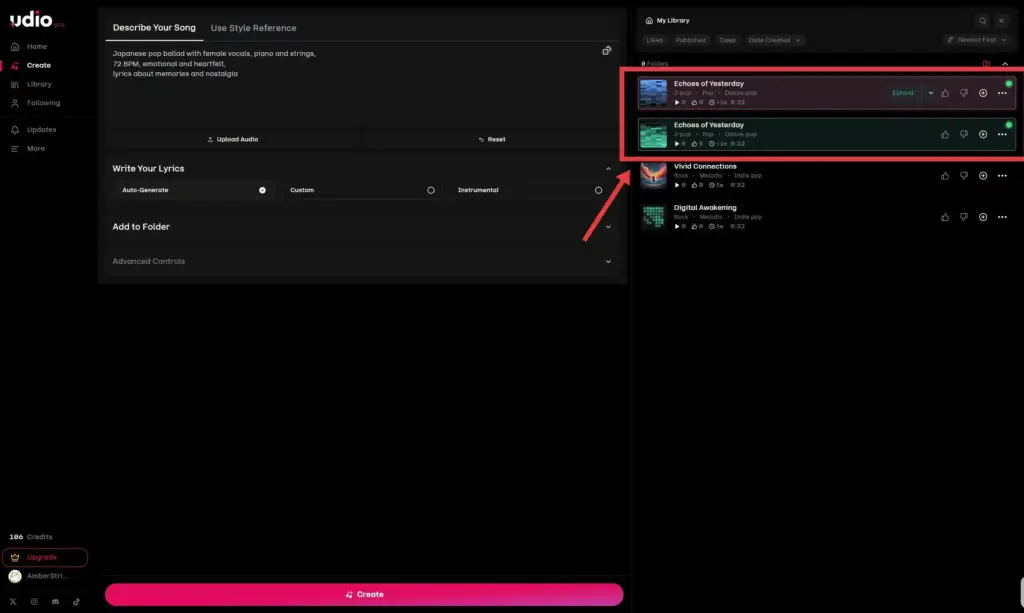Open options for blue-cover Echoes of Yesterday
The height and width of the screenshot is (613, 1024).
pyautogui.click(x=1002, y=93)
